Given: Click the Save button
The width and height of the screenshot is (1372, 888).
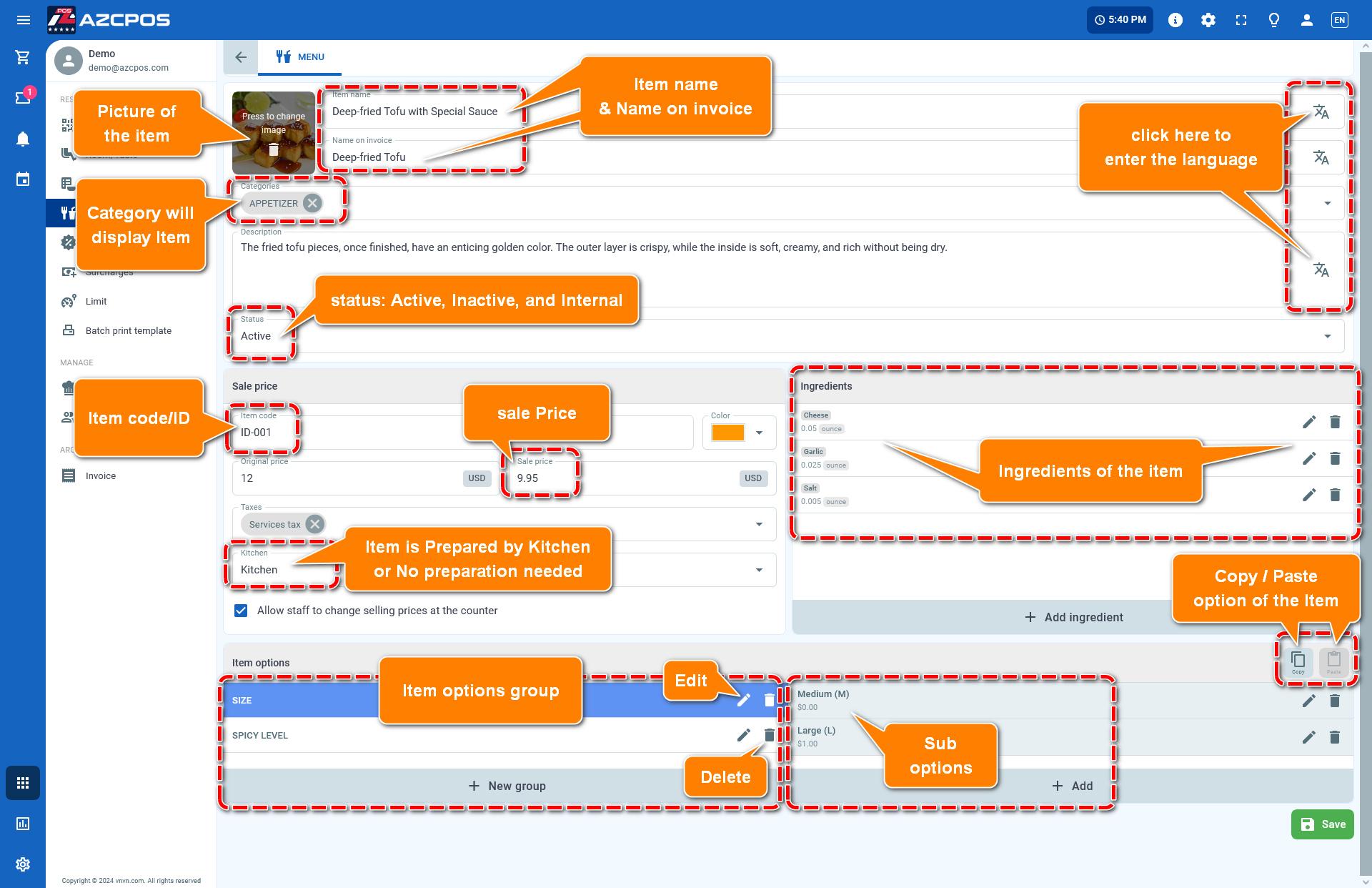Looking at the screenshot, I should [x=1323, y=824].
